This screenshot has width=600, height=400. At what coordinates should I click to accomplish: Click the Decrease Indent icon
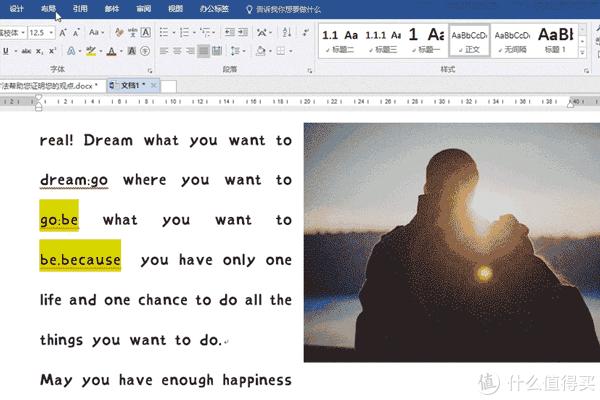(x=230, y=33)
